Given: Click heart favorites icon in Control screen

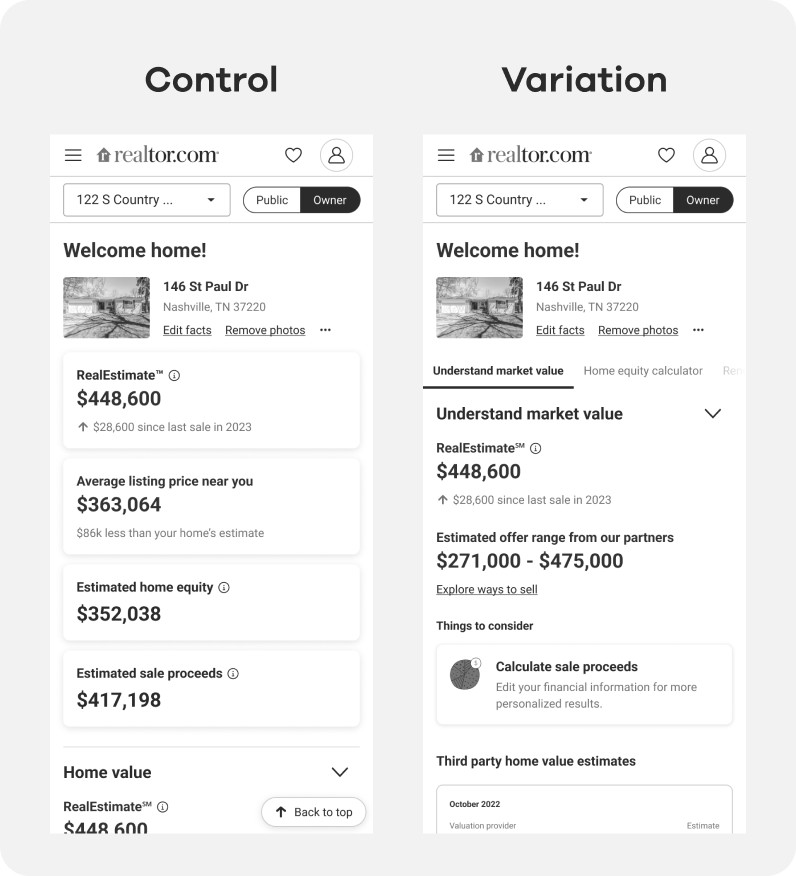Looking at the screenshot, I should point(293,155).
